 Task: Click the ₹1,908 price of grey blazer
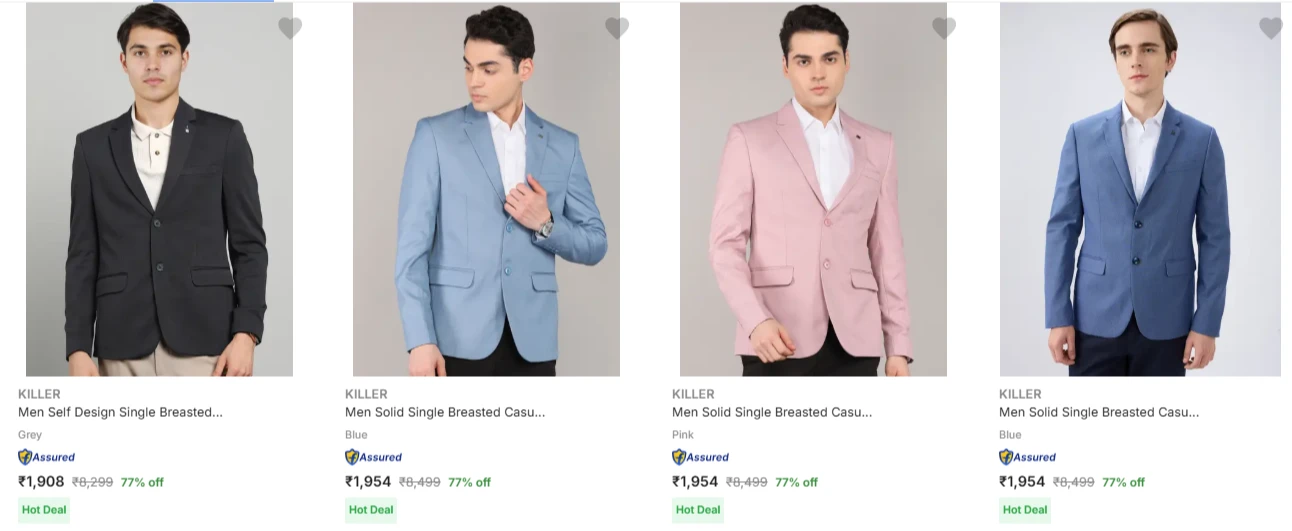(41, 482)
